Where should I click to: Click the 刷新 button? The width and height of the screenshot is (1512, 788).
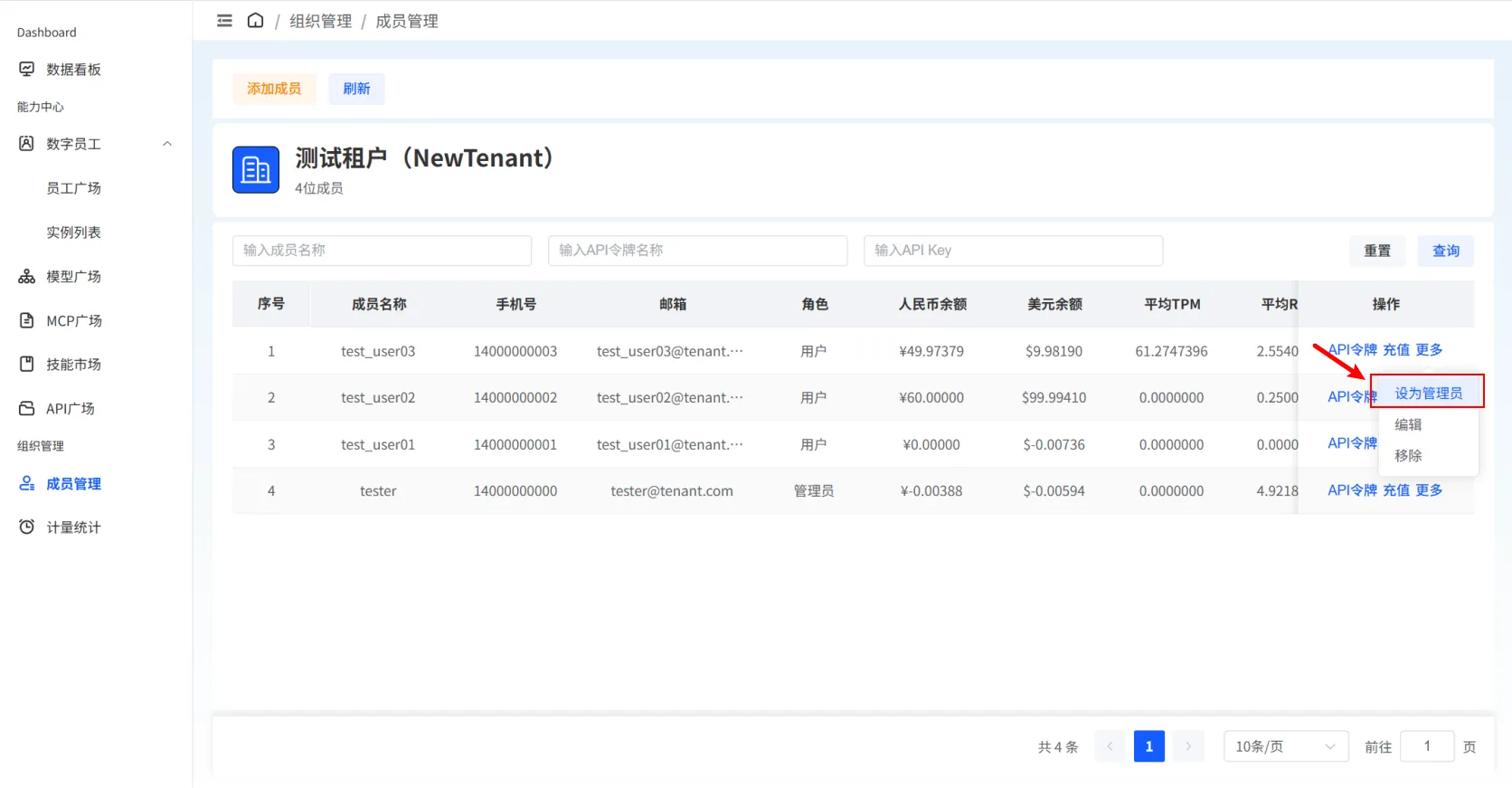click(x=356, y=89)
